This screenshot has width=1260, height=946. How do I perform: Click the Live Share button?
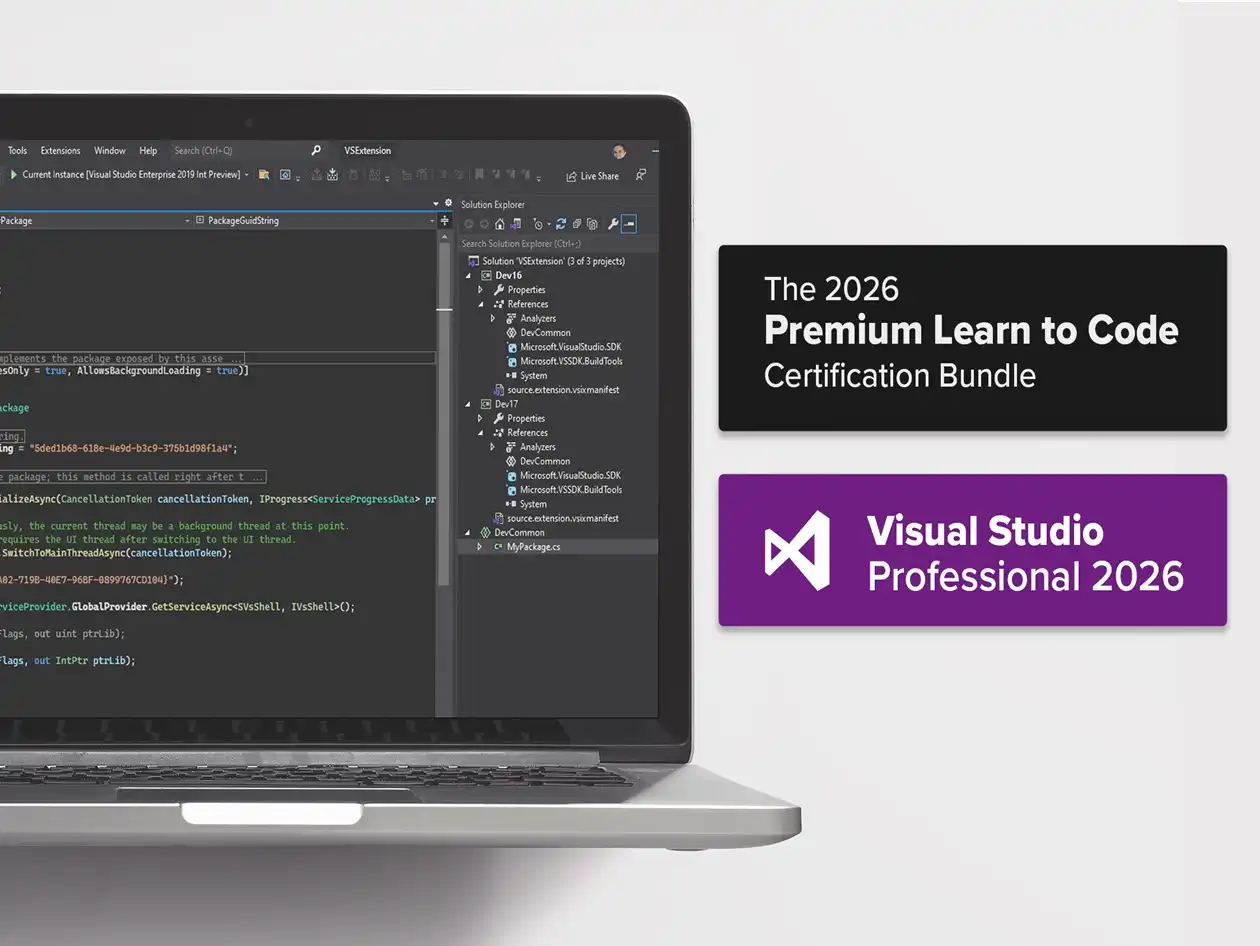[x=592, y=176]
